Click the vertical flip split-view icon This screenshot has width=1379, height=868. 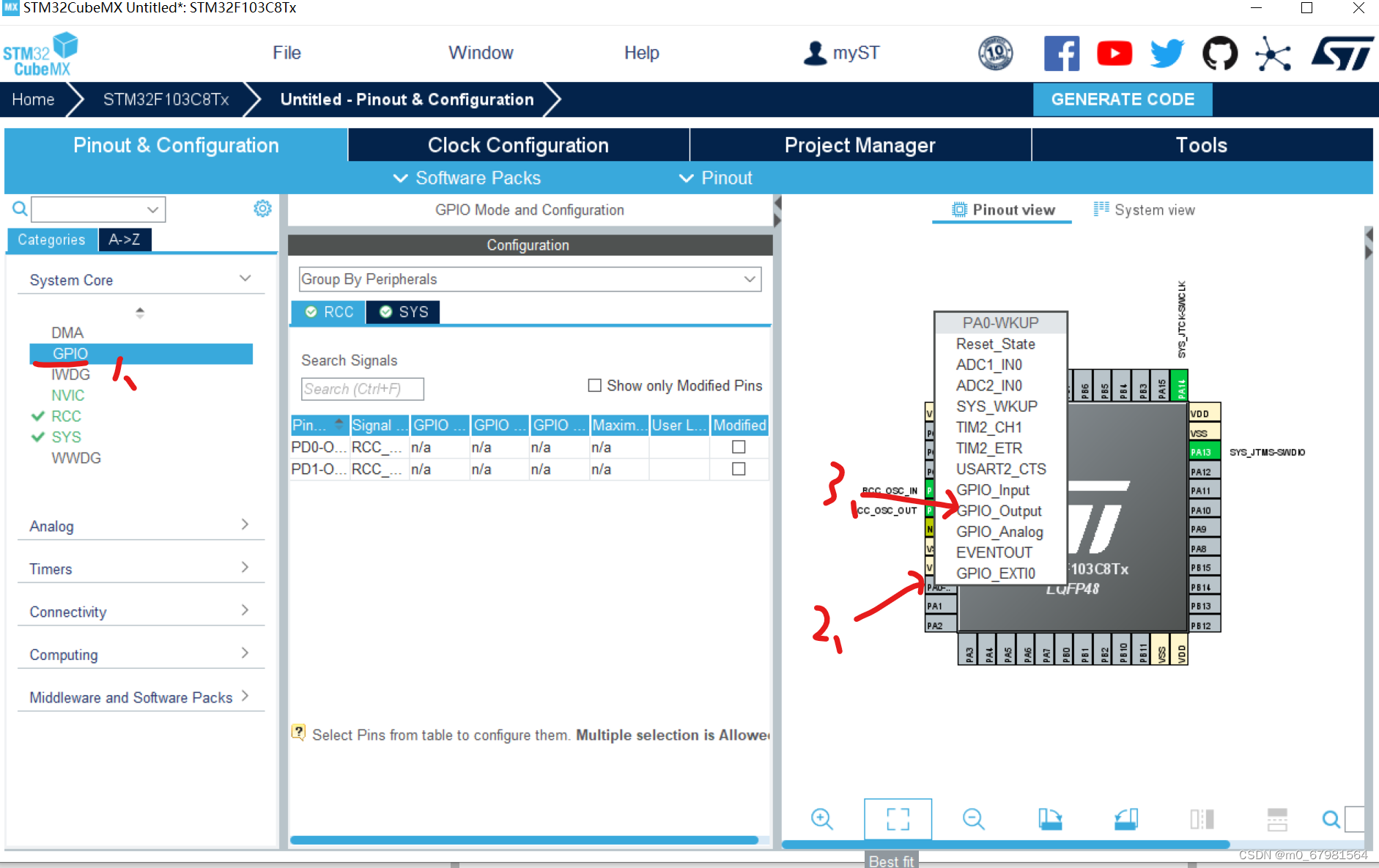(1202, 818)
